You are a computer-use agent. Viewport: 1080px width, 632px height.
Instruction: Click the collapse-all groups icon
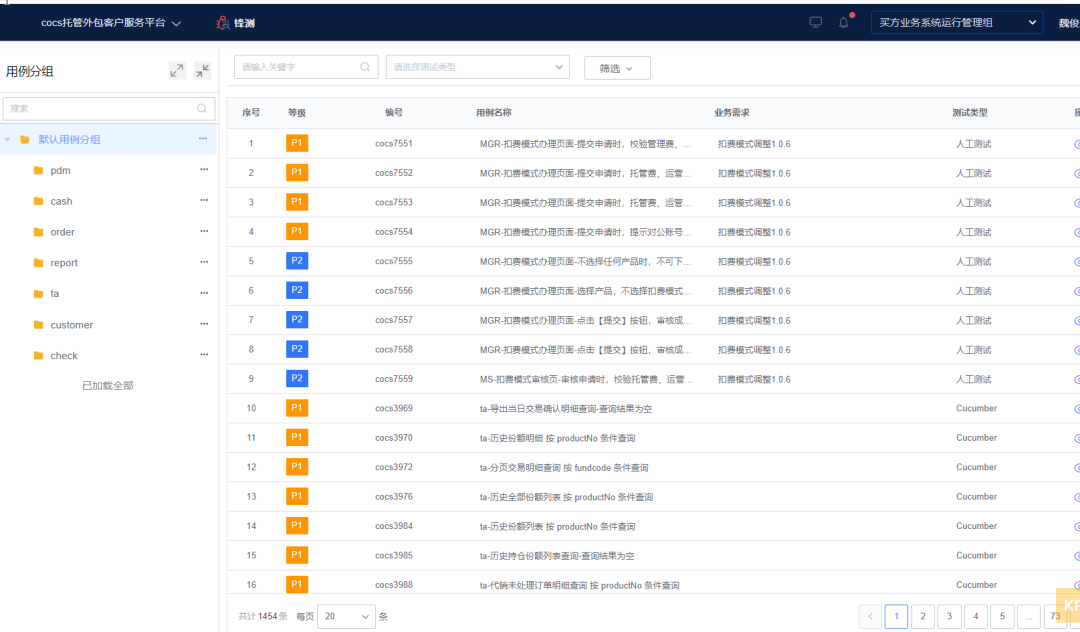click(x=203, y=70)
